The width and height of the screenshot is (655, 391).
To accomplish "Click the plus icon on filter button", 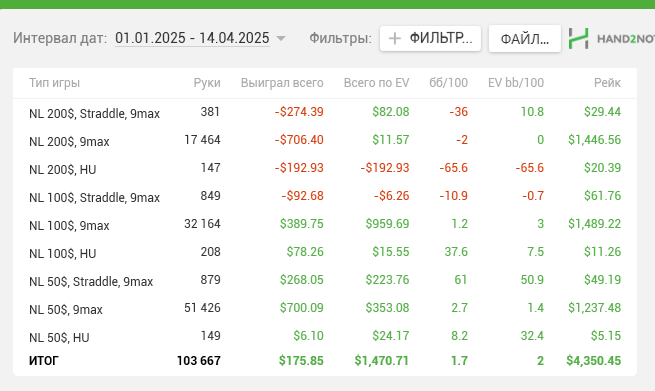I will click(394, 38).
